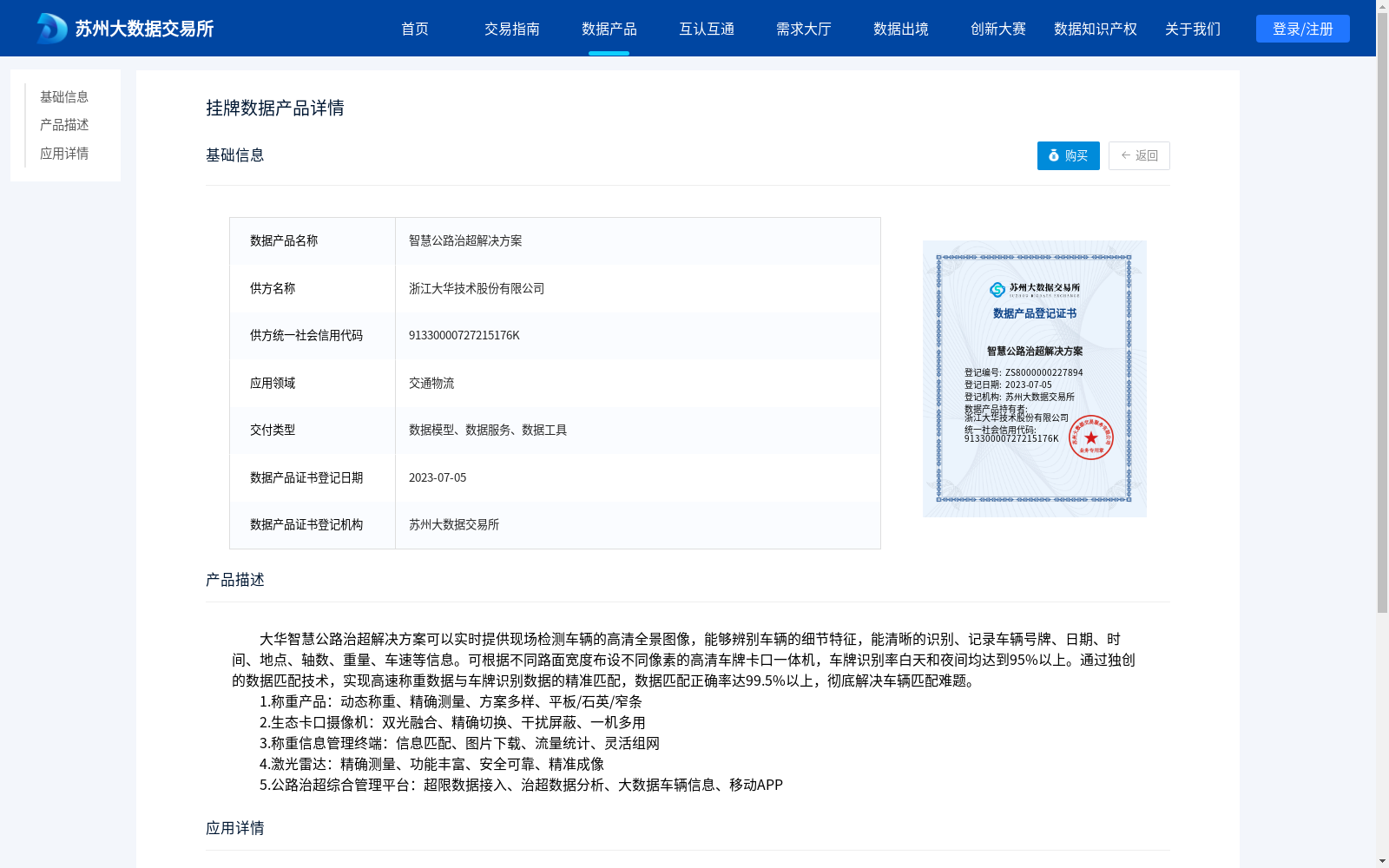Click the 购买 button
Screen dimensions: 1389x868
tap(1069, 155)
